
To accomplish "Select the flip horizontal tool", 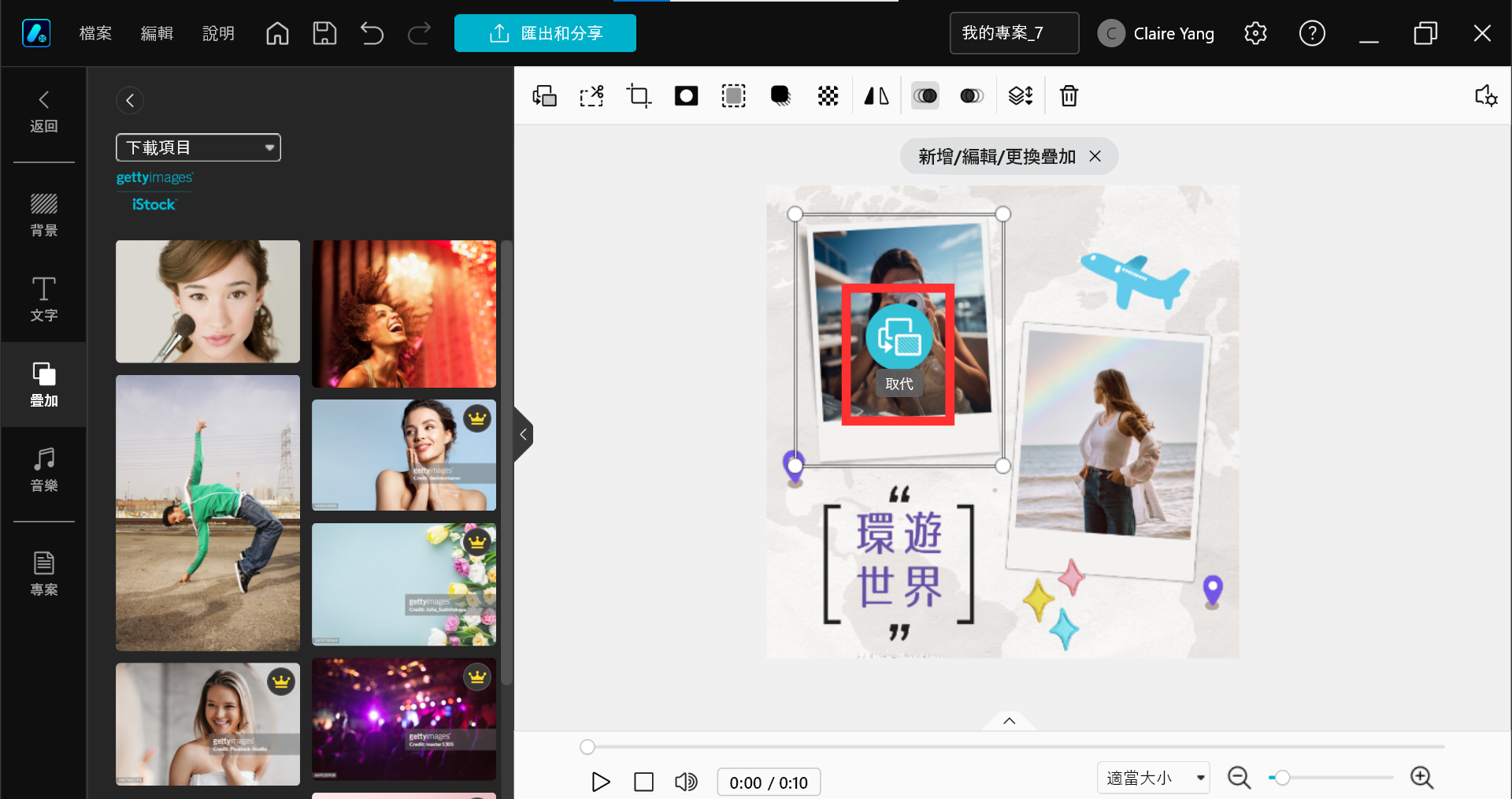I will pyautogui.click(x=876, y=96).
